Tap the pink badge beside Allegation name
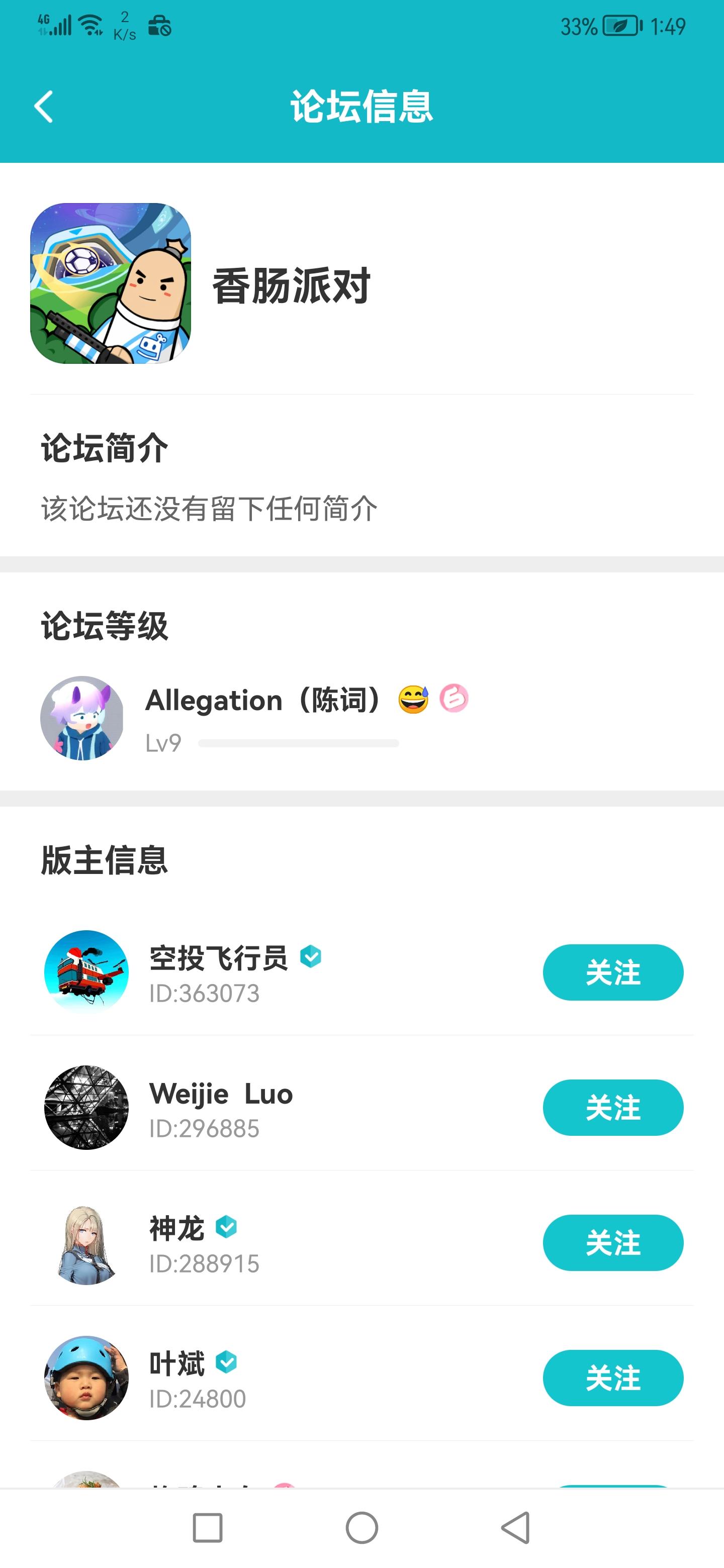 pos(454,698)
